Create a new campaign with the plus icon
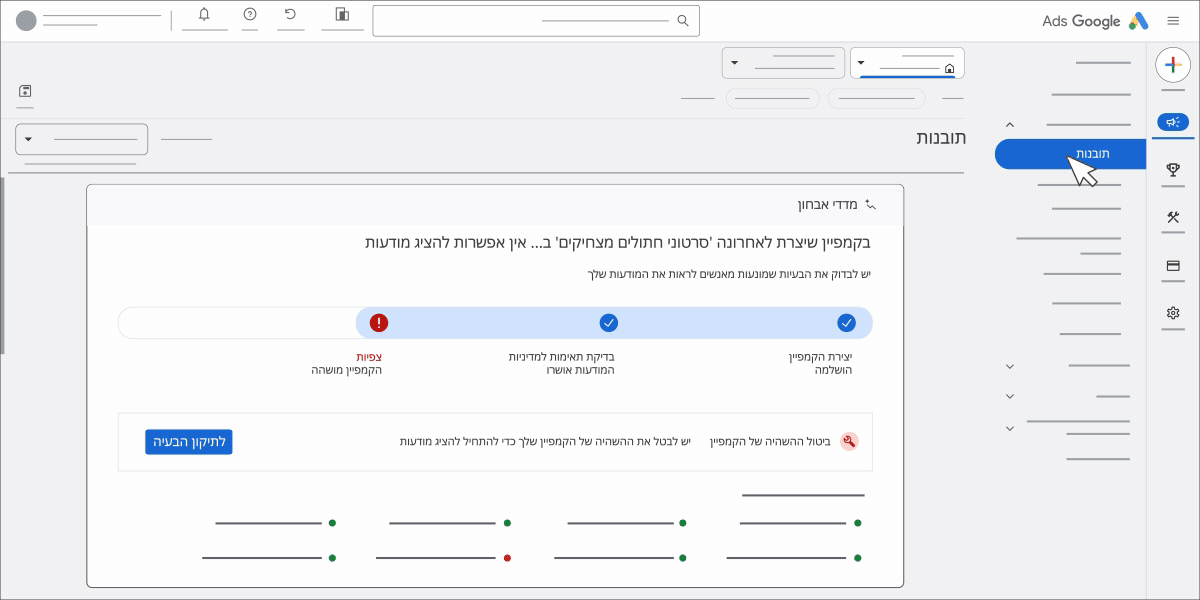The image size is (1200, 600). tap(1172, 66)
